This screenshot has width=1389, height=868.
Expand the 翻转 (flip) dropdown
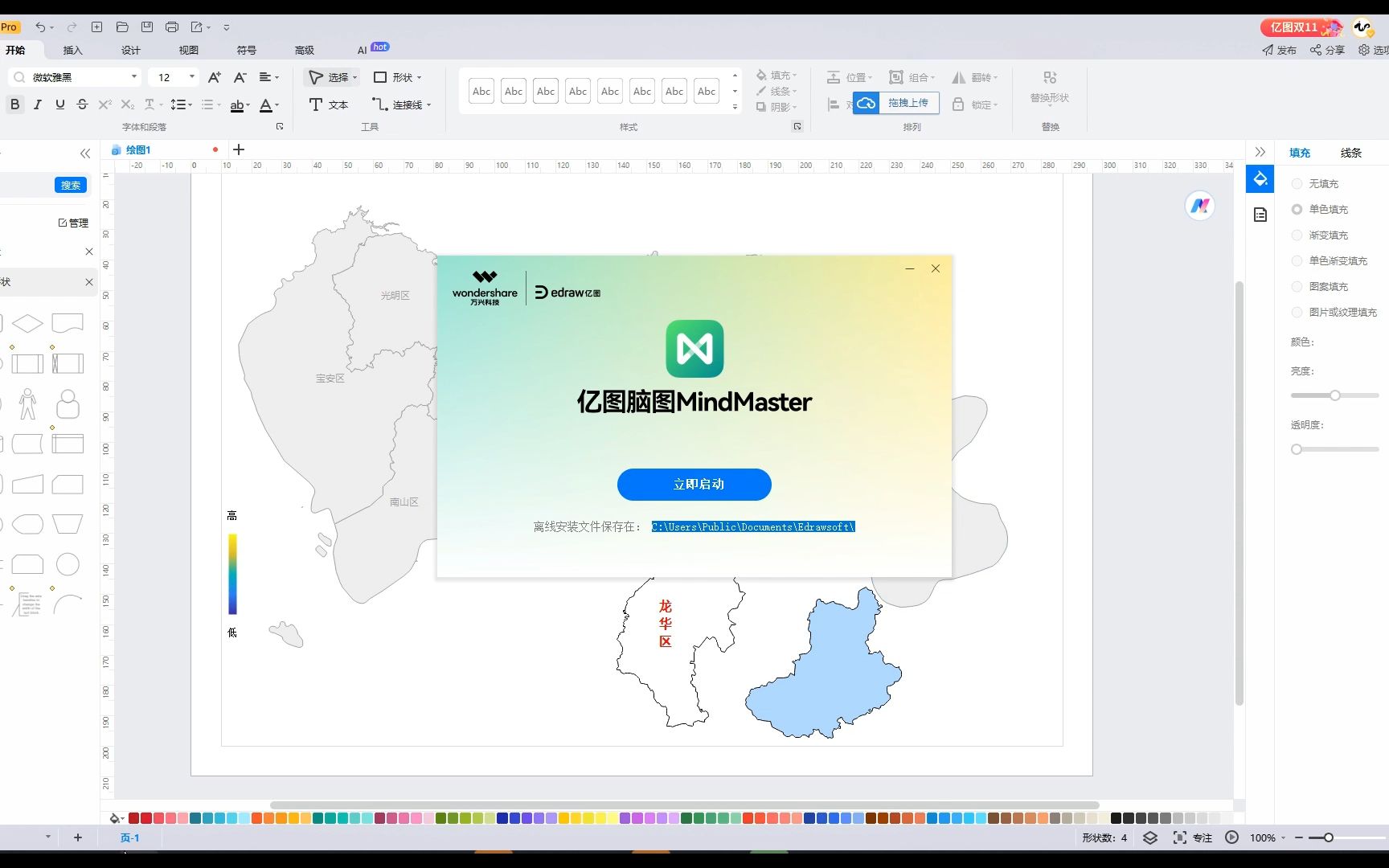pyautogui.click(x=995, y=78)
